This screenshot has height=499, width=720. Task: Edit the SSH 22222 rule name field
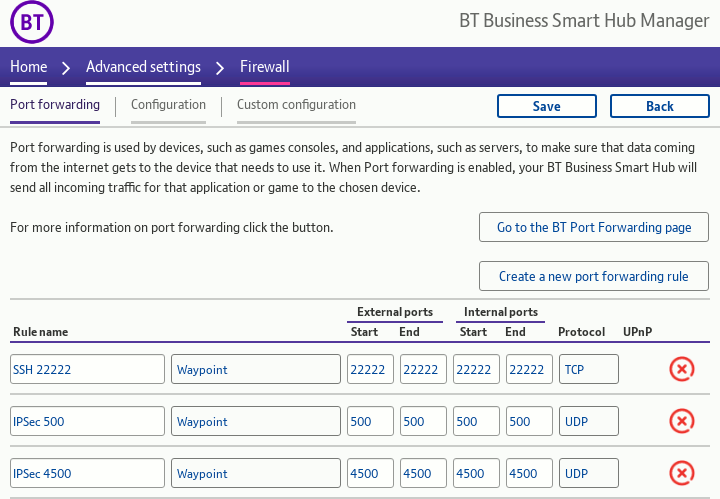(x=87, y=369)
